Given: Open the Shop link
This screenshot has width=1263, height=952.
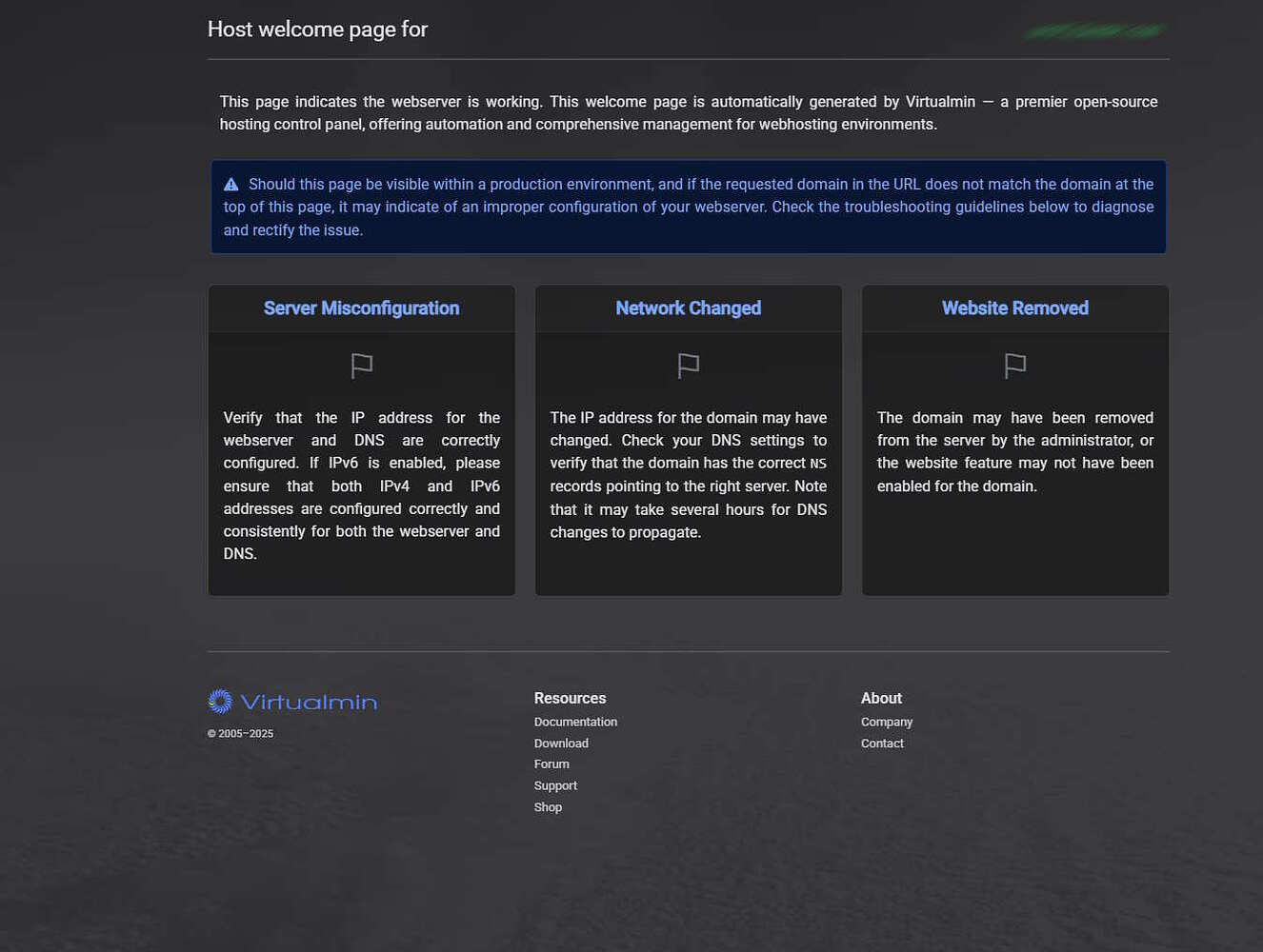Looking at the screenshot, I should tap(548, 806).
